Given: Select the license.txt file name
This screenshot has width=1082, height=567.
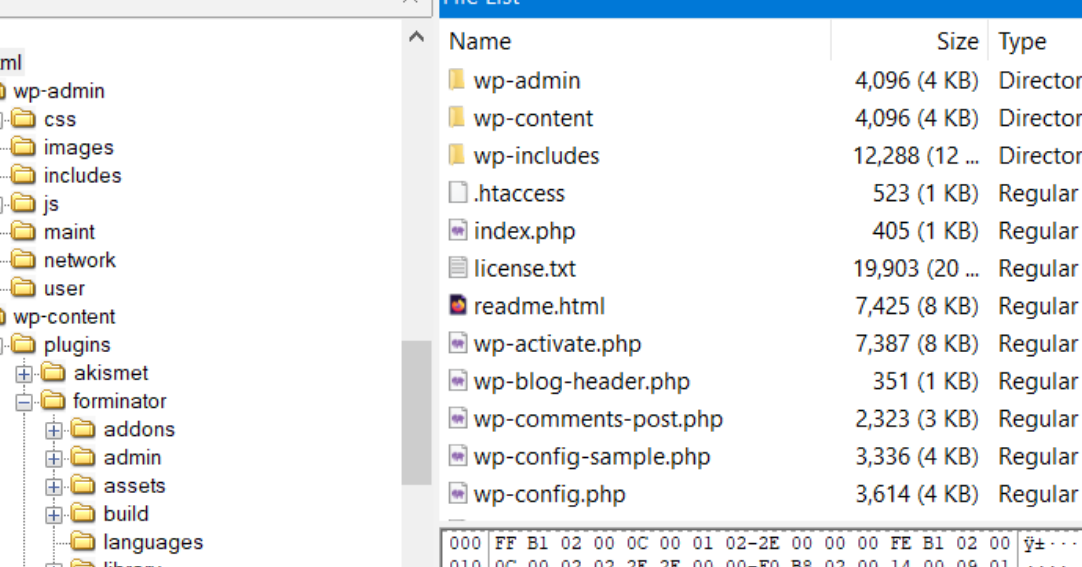Looking at the screenshot, I should pos(525,268).
